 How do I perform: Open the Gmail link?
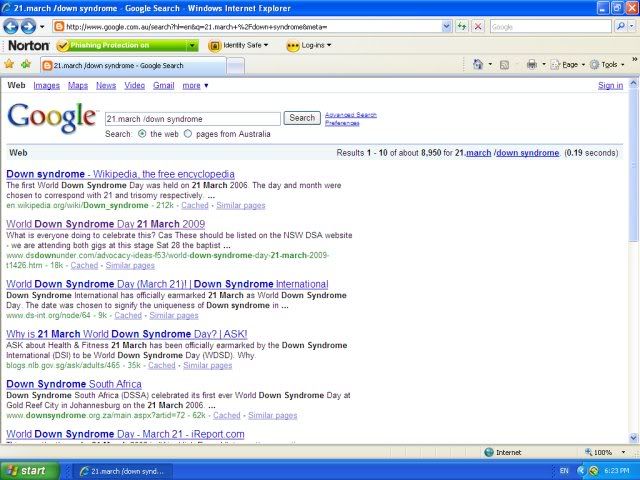(x=164, y=86)
